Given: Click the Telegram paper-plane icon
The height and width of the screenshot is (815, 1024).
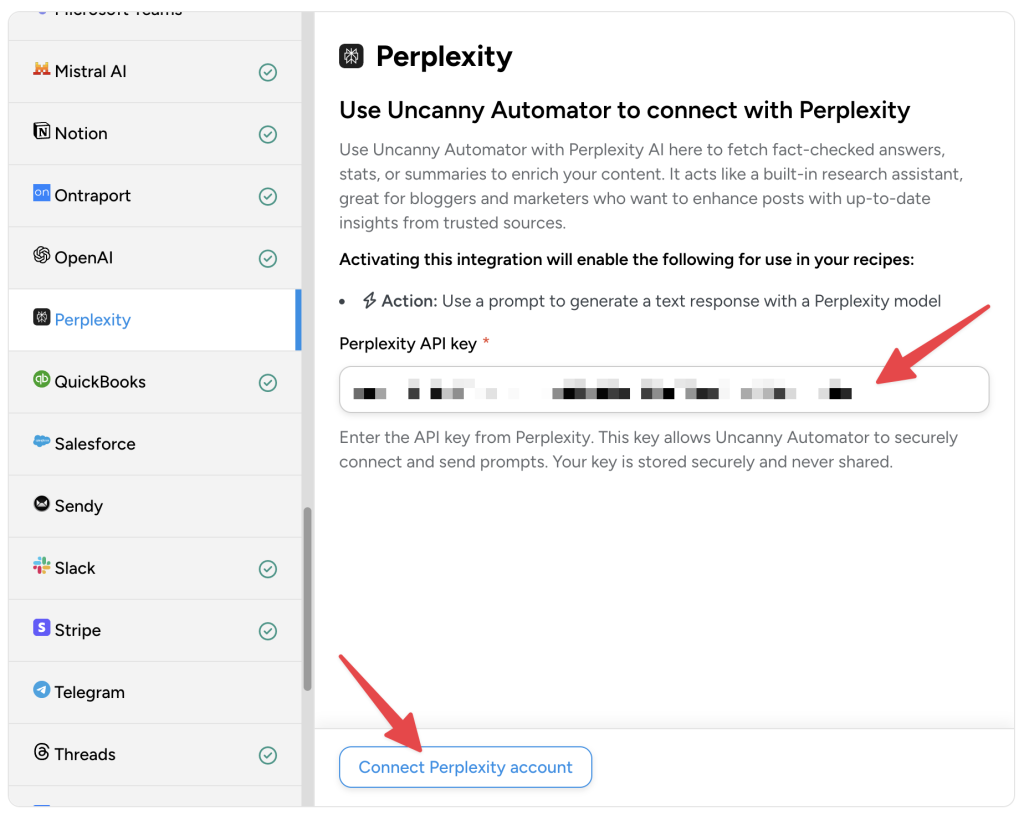Looking at the screenshot, I should (40, 691).
